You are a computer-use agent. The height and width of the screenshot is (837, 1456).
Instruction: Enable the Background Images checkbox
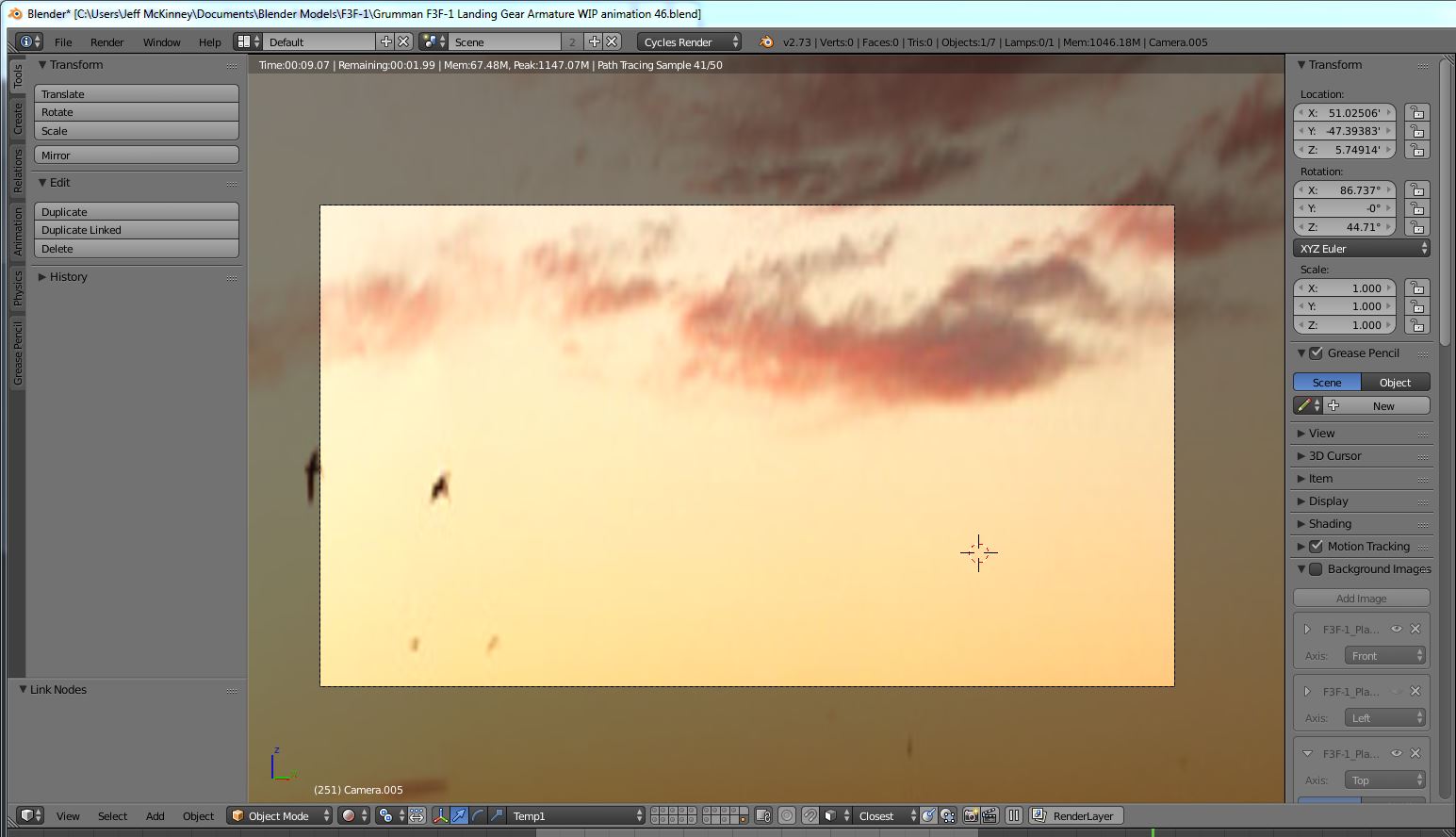1317,569
